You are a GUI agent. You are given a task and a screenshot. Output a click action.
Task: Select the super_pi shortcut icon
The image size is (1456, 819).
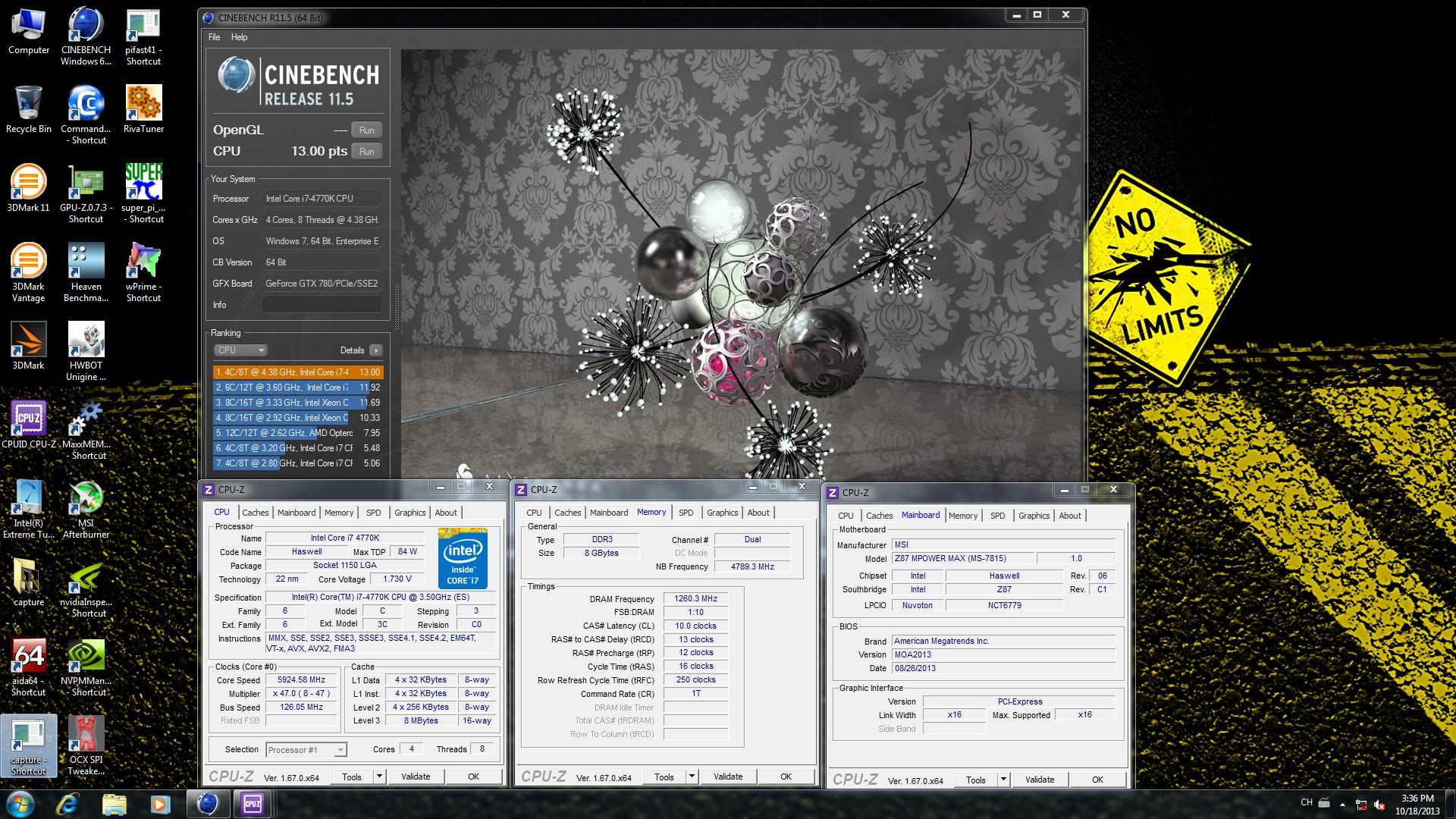pos(143,194)
